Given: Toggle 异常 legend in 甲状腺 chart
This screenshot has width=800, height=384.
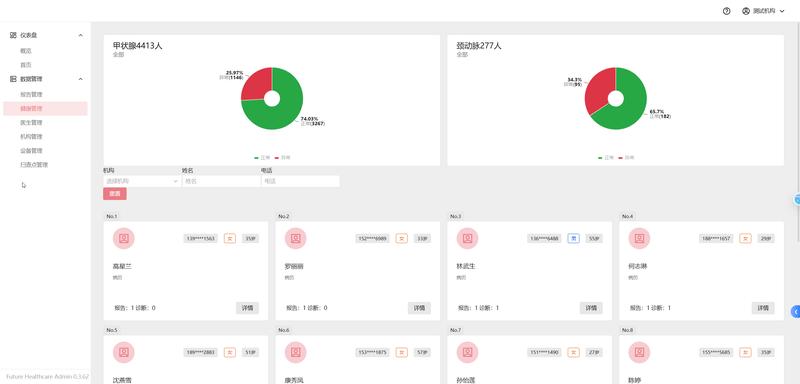Looking at the screenshot, I should (282, 158).
